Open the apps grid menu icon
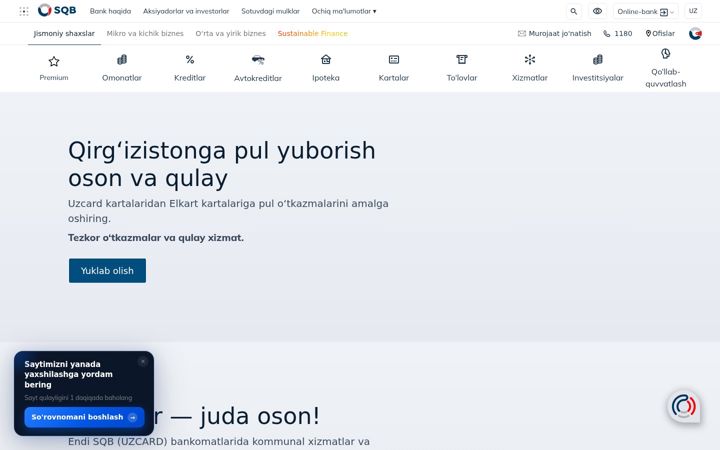This screenshot has height=450, width=720. click(x=24, y=11)
